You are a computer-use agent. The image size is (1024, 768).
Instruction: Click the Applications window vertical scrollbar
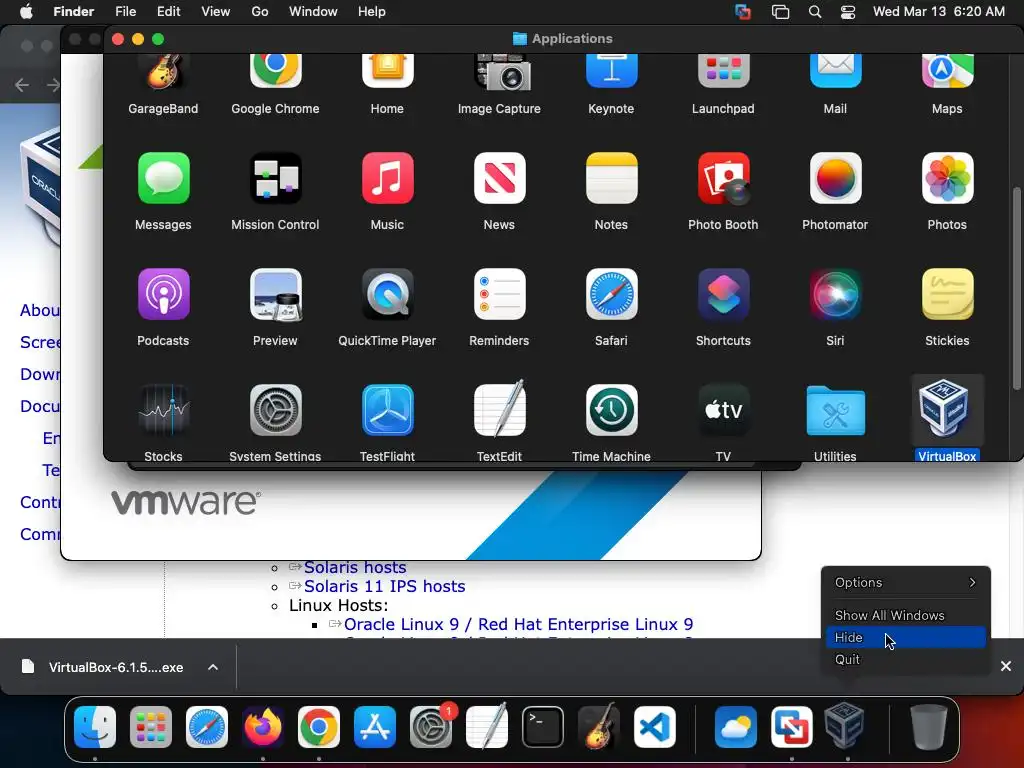point(1016,288)
